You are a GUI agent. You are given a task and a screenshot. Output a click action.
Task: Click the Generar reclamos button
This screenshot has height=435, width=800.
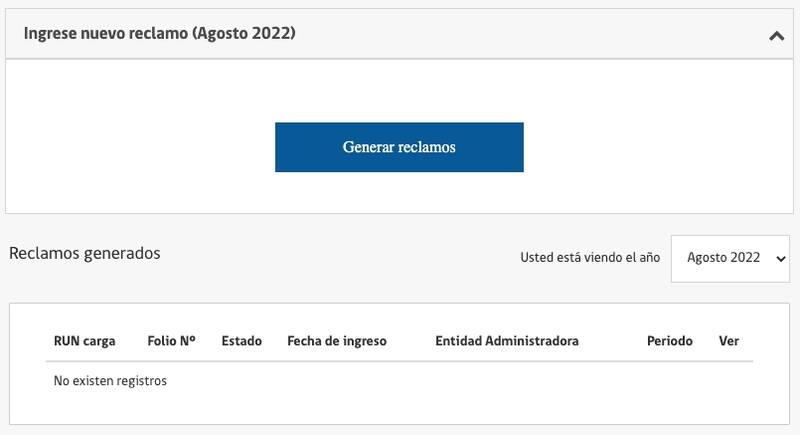[x=399, y=147]
